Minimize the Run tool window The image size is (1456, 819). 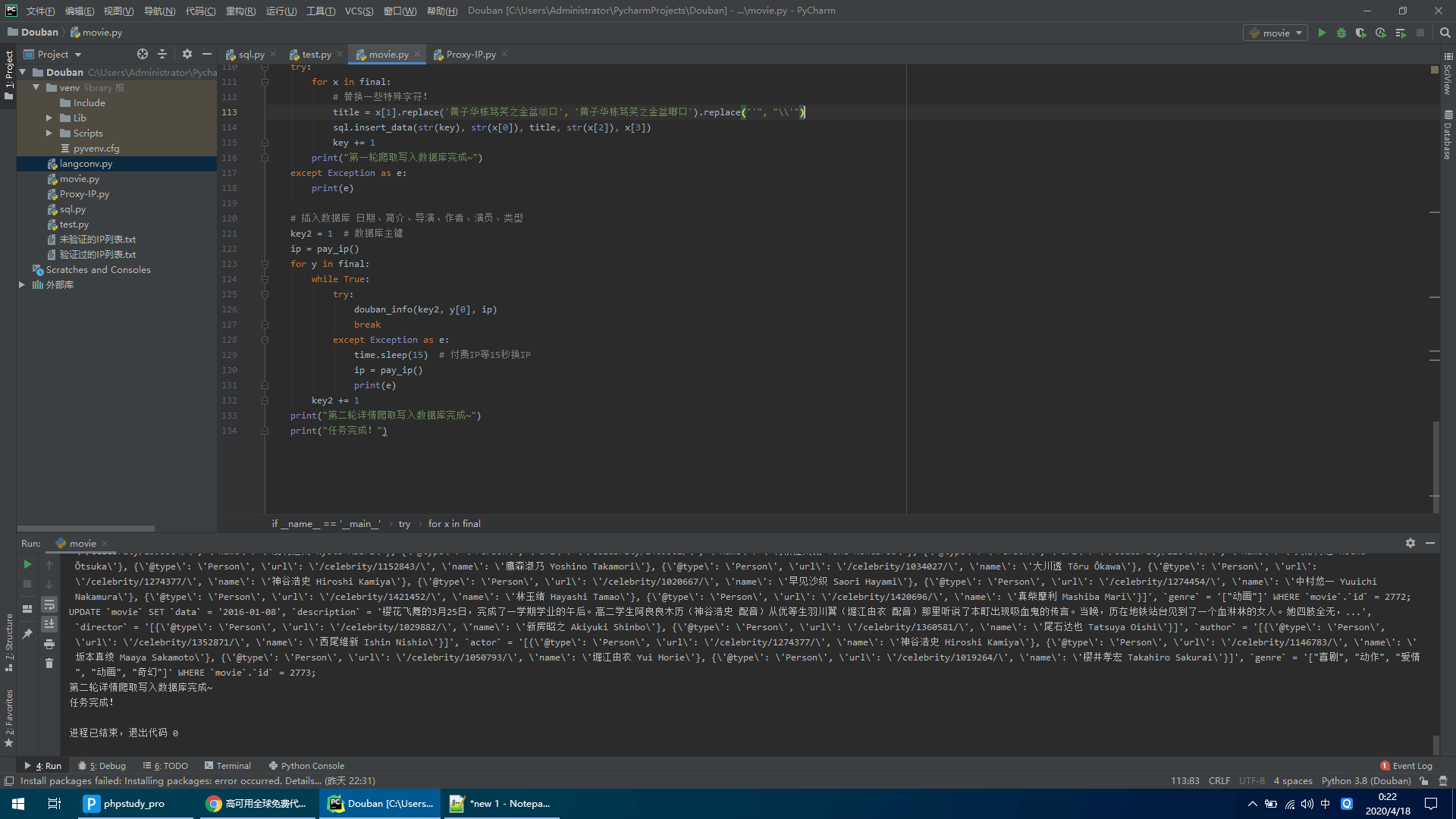pos(1430,543)
